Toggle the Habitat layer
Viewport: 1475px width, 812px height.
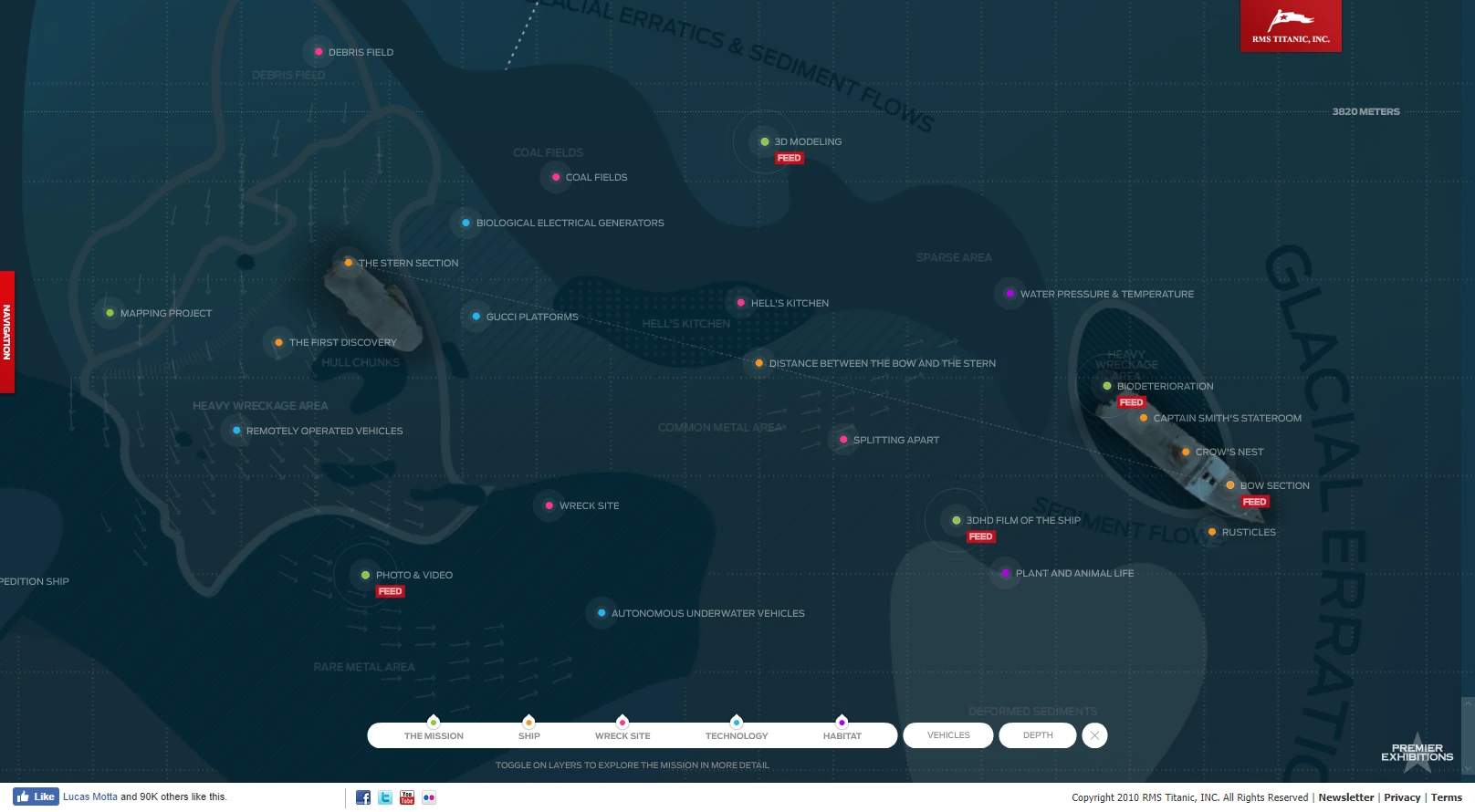(x=842, y=735)
